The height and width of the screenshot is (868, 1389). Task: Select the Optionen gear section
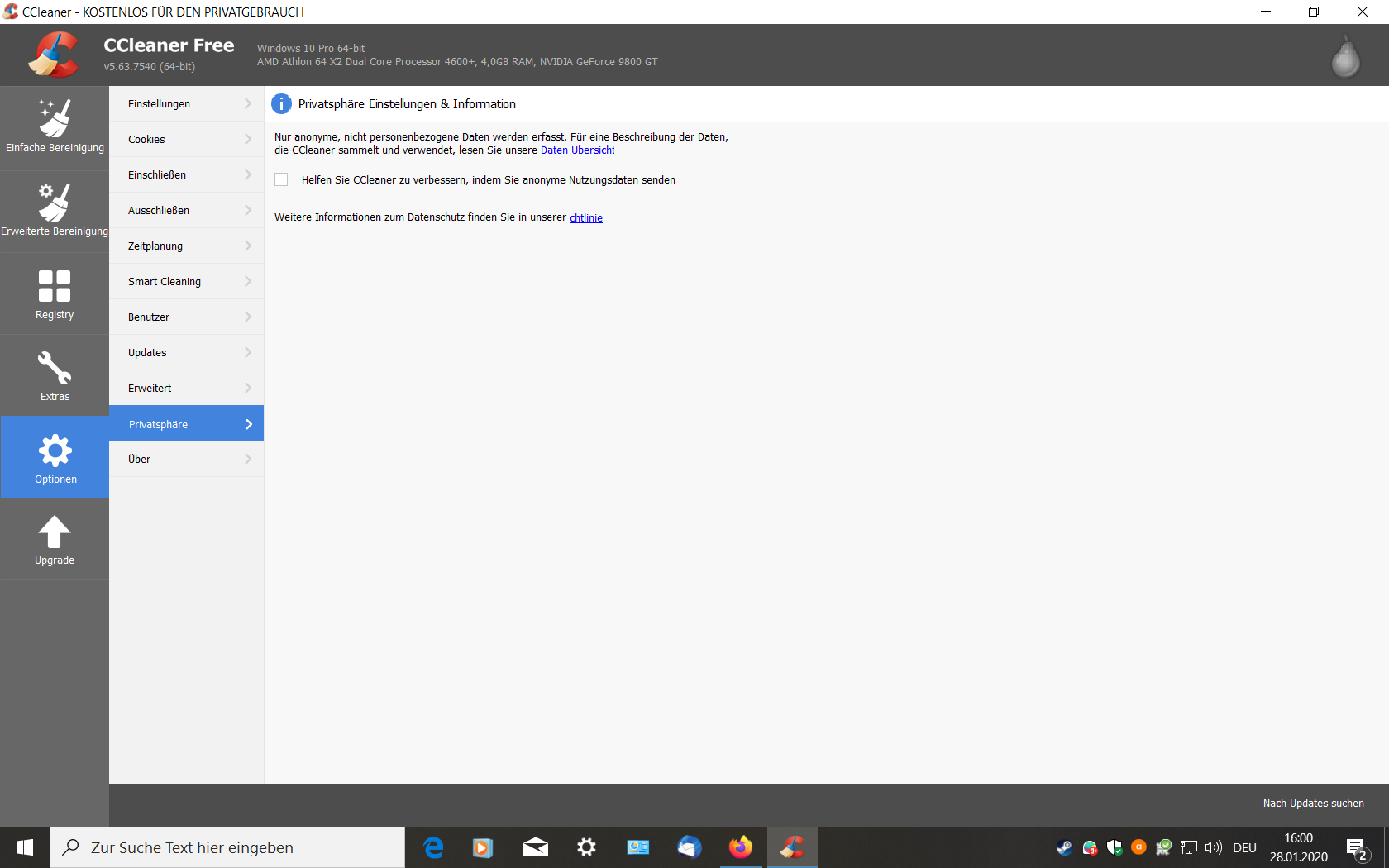click(x=55, y=457)
